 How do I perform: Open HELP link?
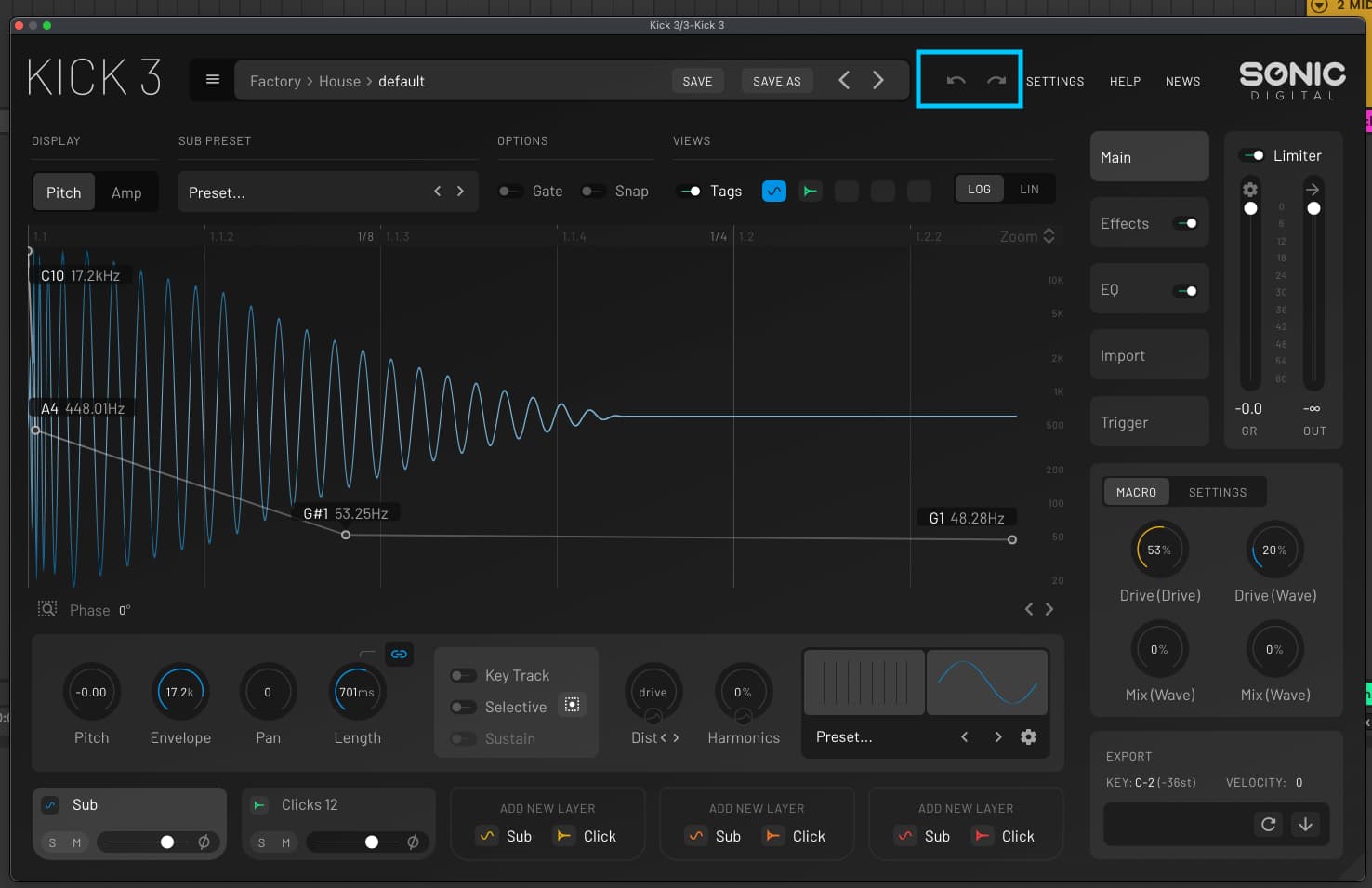[x=1125, y=81]
